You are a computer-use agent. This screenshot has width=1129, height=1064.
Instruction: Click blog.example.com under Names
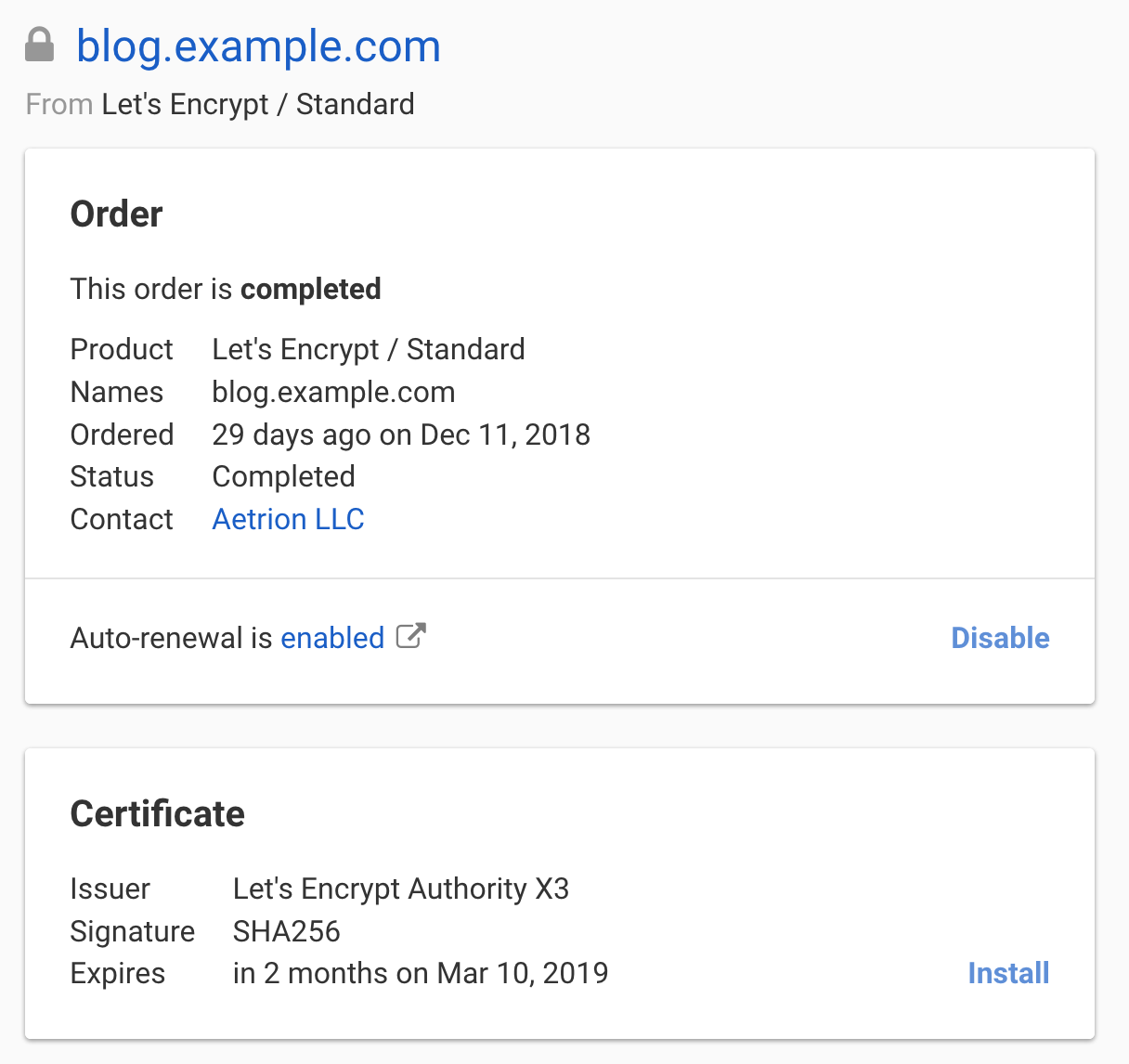tap(333, 392)
